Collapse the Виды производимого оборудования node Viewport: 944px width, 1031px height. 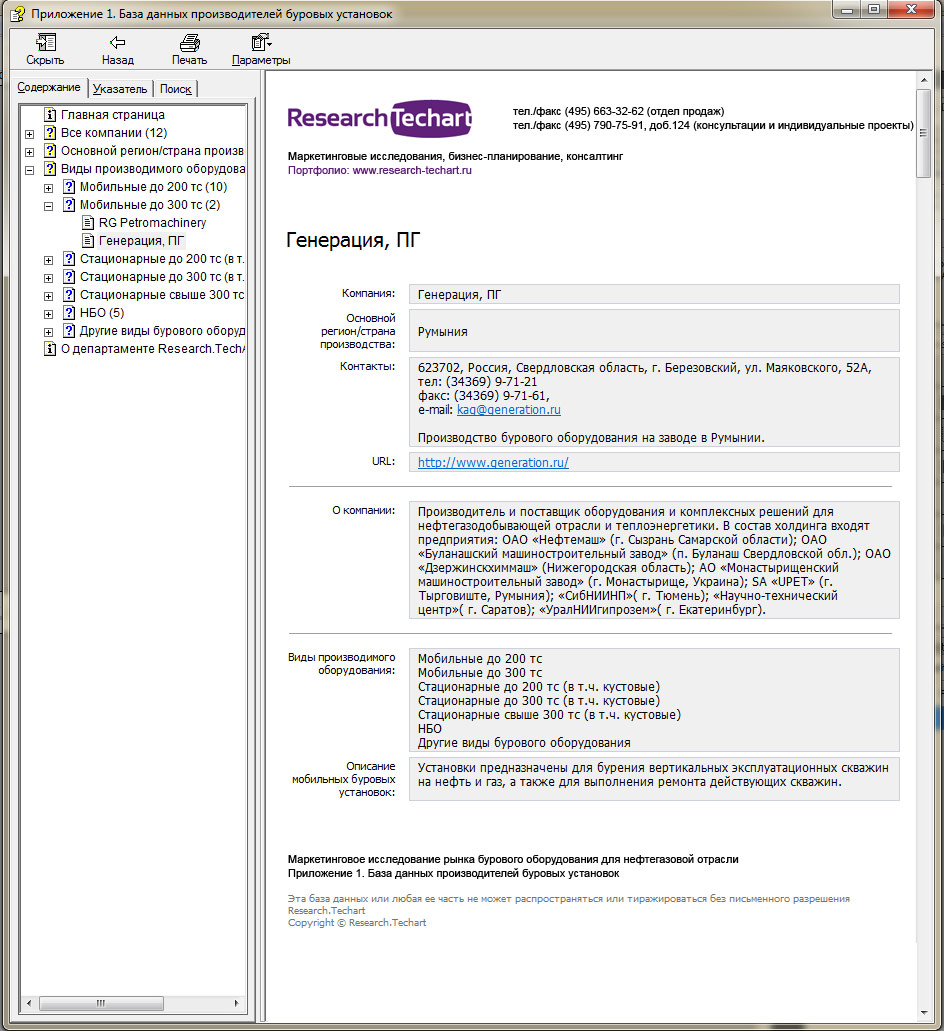(x=30, y=170)
